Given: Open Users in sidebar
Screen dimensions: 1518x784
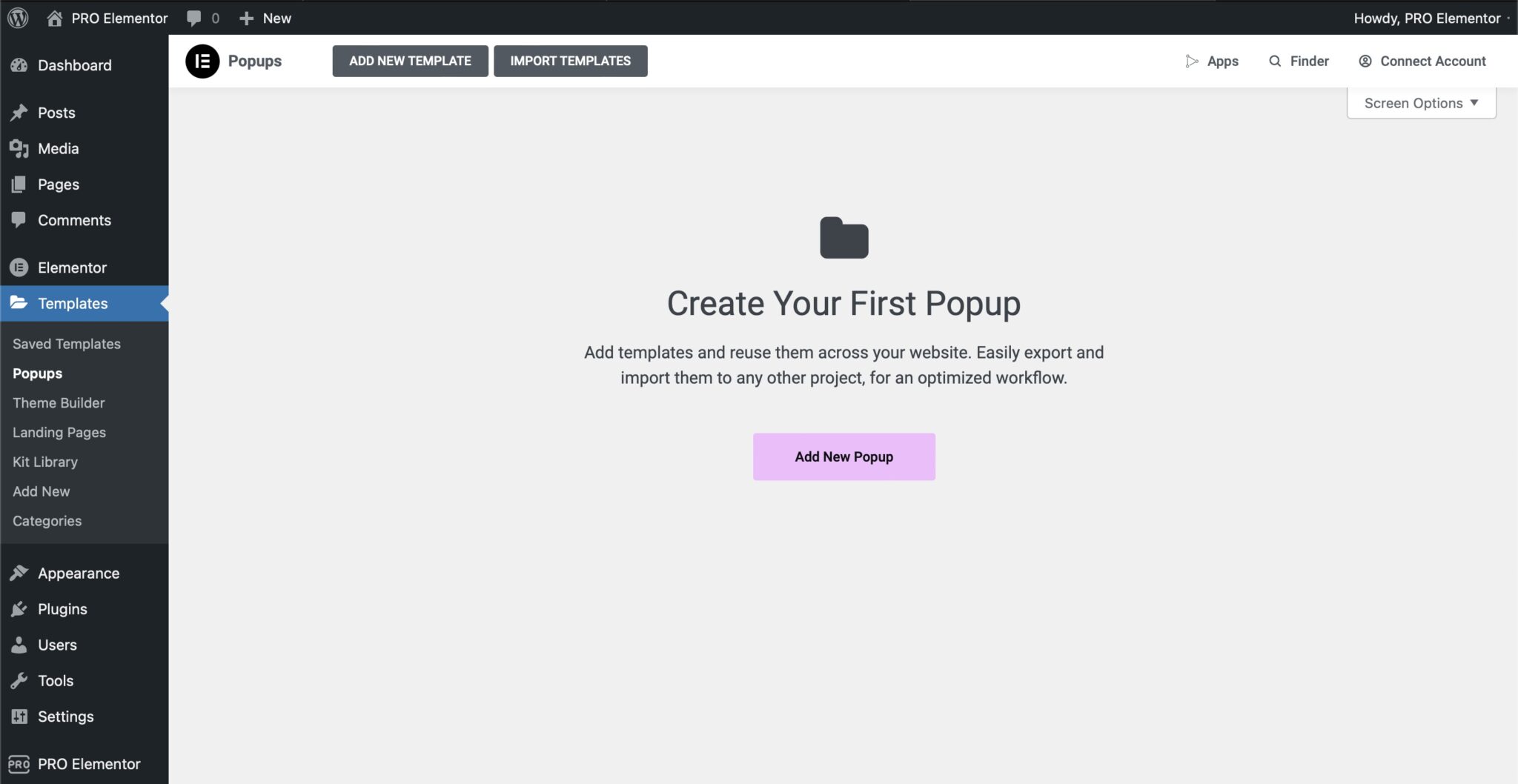Looking at the screenshot, I should pyautogui.click(x=84, y=645).
